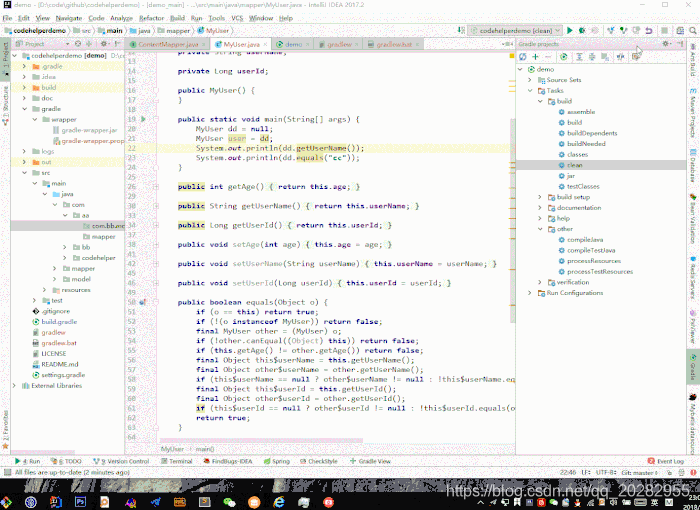Open Gradle projects panel gear settings
700x510 pixels.
[666, 44]
